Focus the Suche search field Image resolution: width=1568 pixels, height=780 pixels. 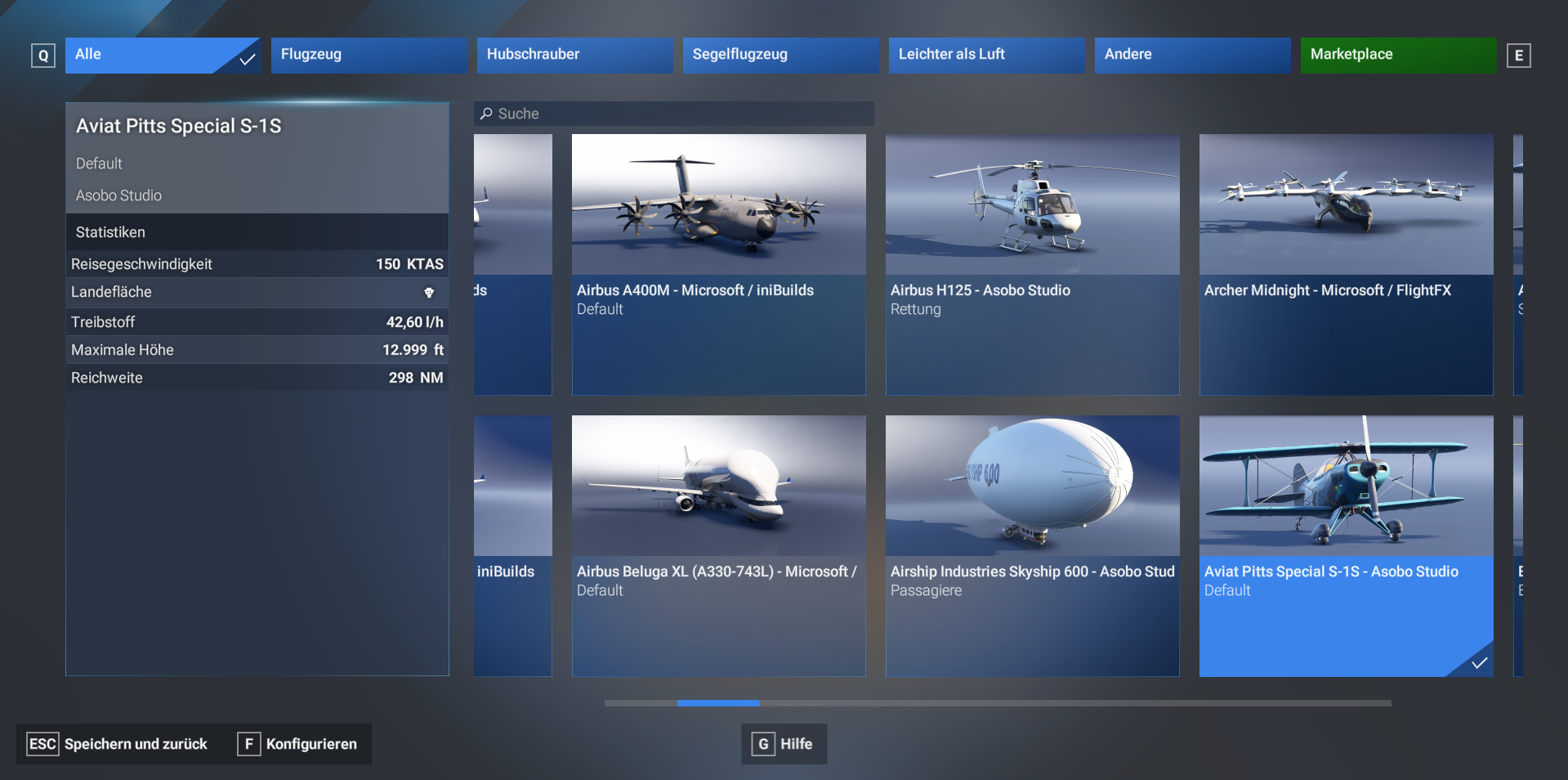coord(674,114)
